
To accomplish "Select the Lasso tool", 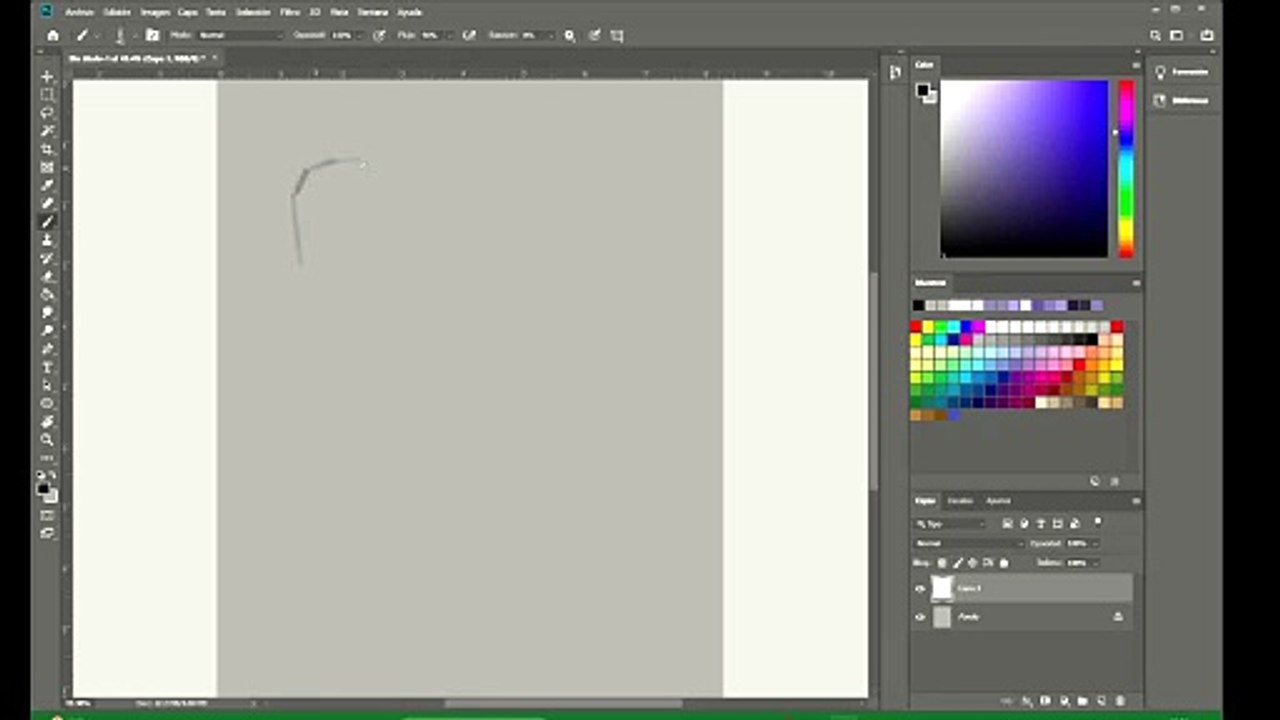I will [x=47, y=113].
